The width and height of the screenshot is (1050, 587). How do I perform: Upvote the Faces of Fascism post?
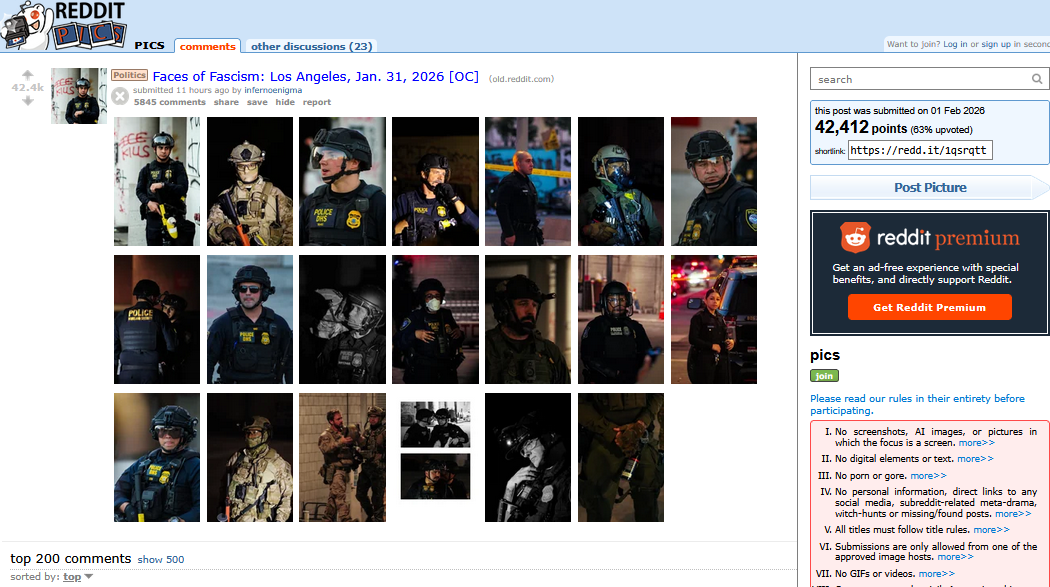click(x=27, y=75)
